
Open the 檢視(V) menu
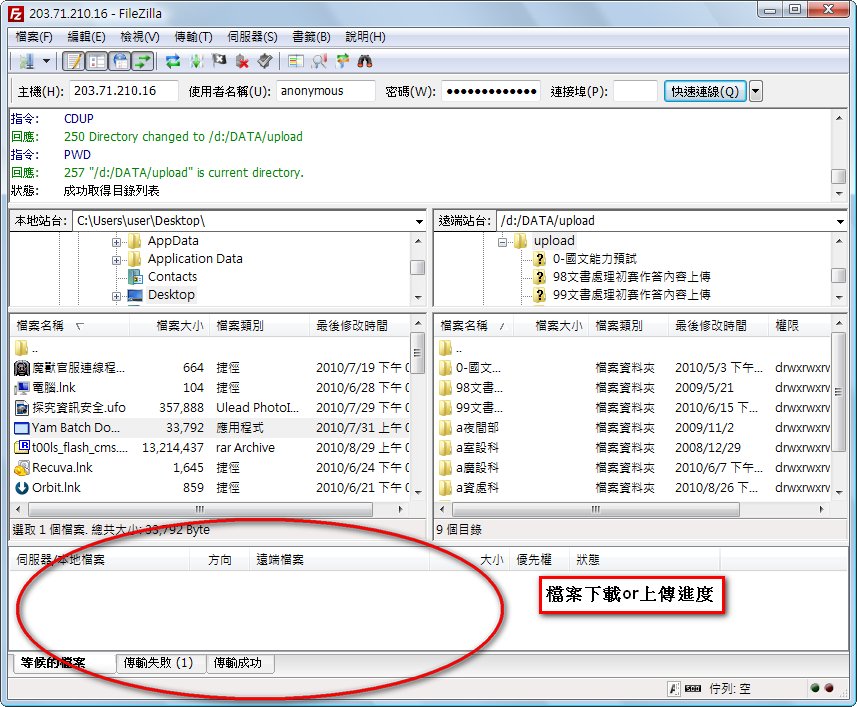[140, 37]
